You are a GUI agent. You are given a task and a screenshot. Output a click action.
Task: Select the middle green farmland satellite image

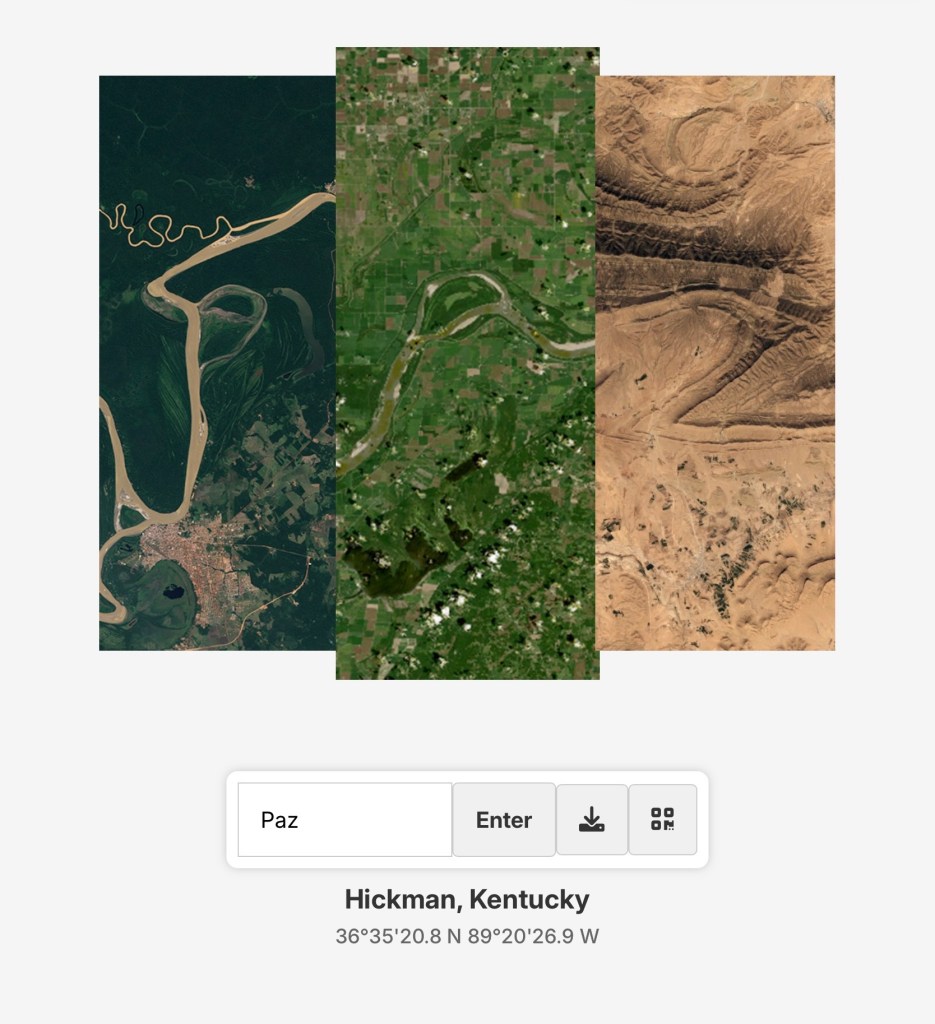(x=468, y=363)
